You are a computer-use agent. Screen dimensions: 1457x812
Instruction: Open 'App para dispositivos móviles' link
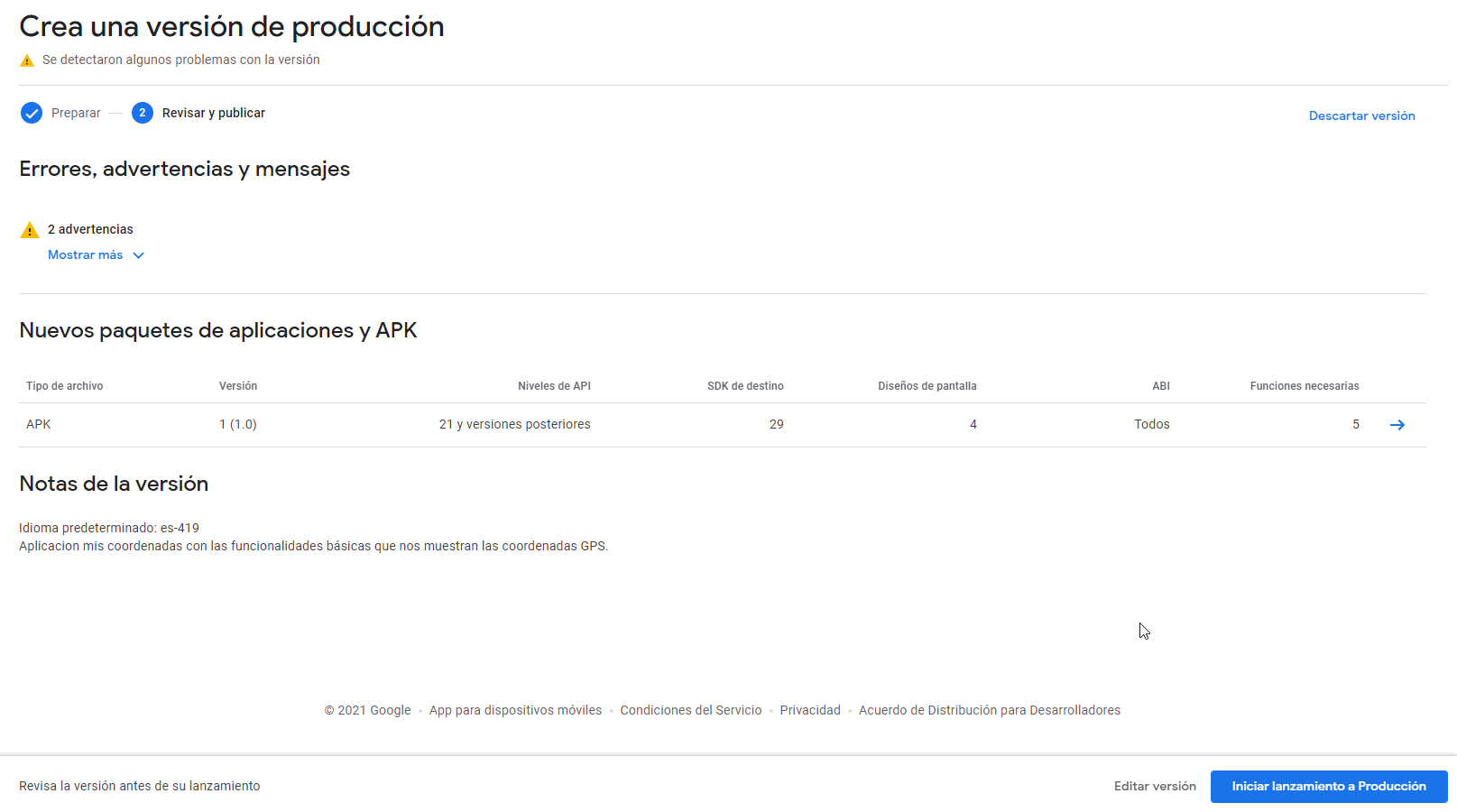[x=515, y=710]
